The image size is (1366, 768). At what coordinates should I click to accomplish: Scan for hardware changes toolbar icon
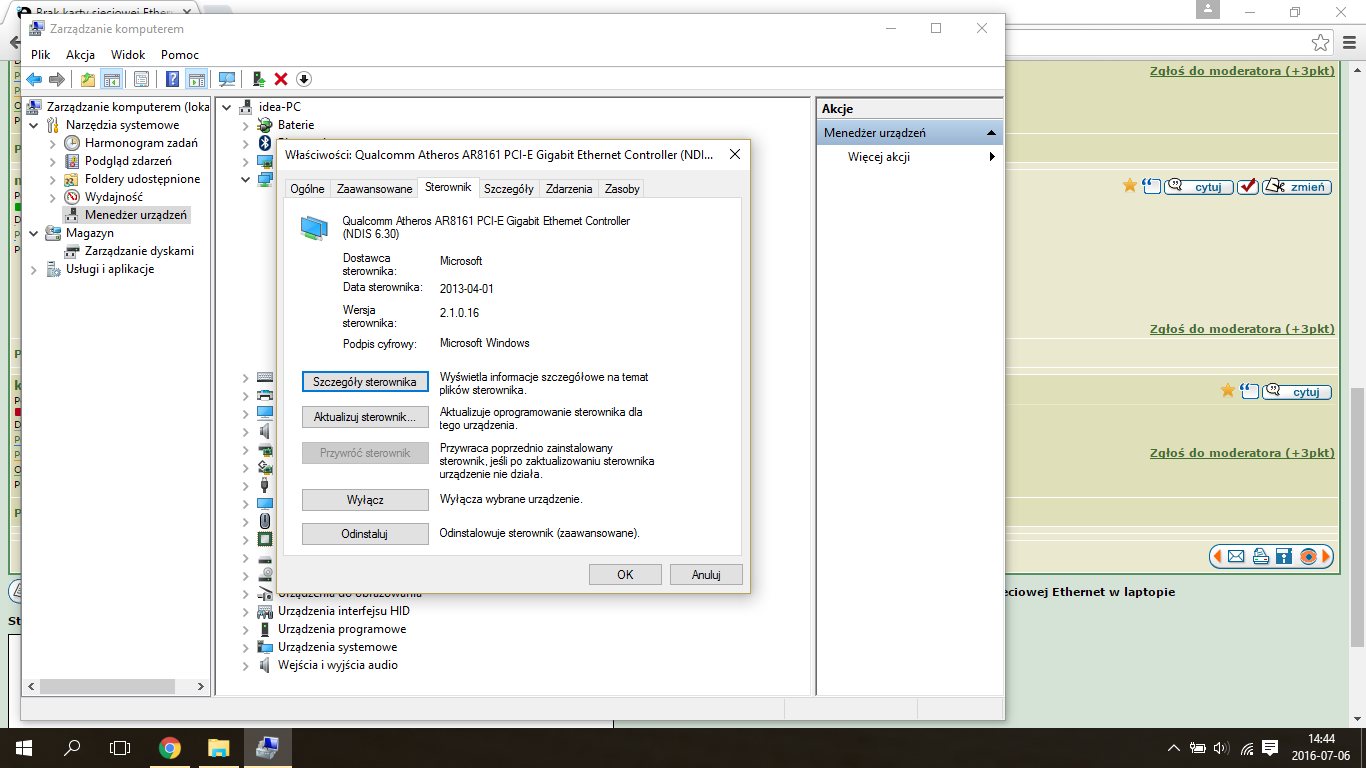(x=227, y=79)
